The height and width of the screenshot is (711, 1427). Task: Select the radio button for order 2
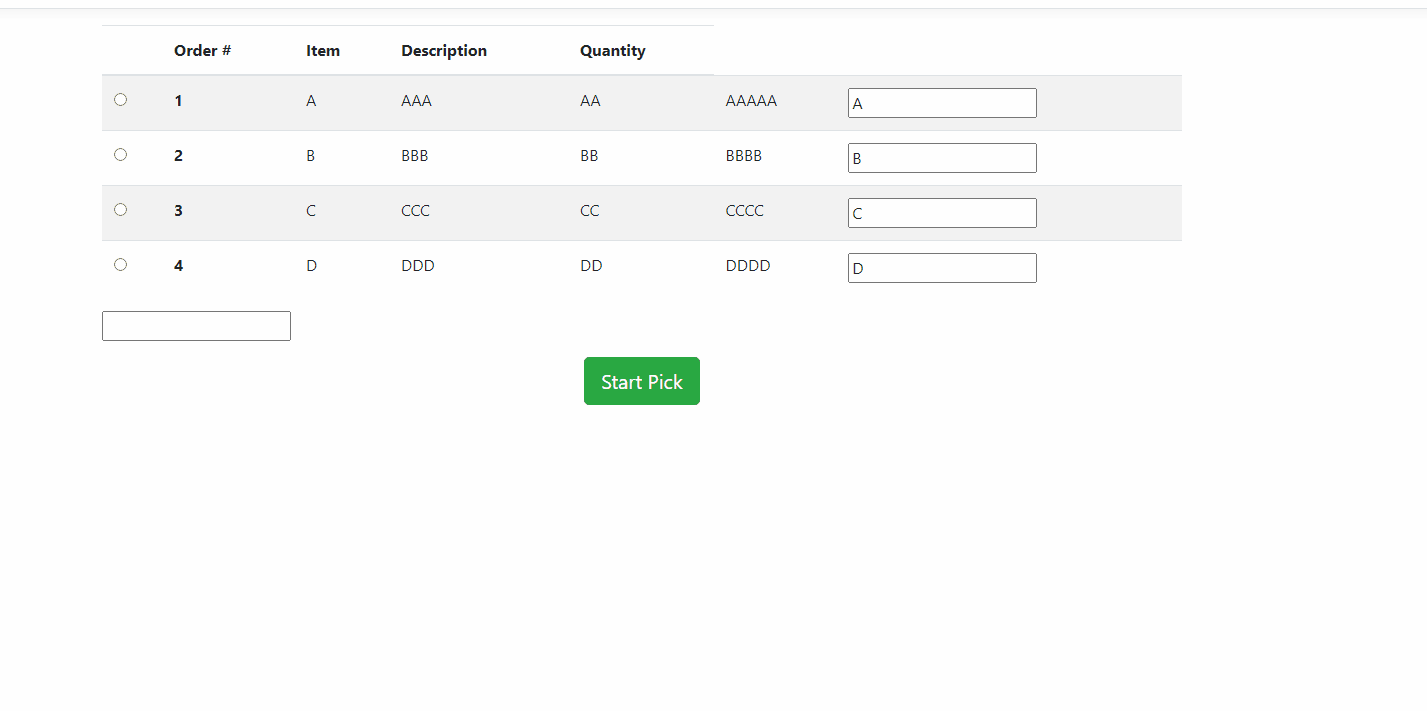tap(121, 155)
